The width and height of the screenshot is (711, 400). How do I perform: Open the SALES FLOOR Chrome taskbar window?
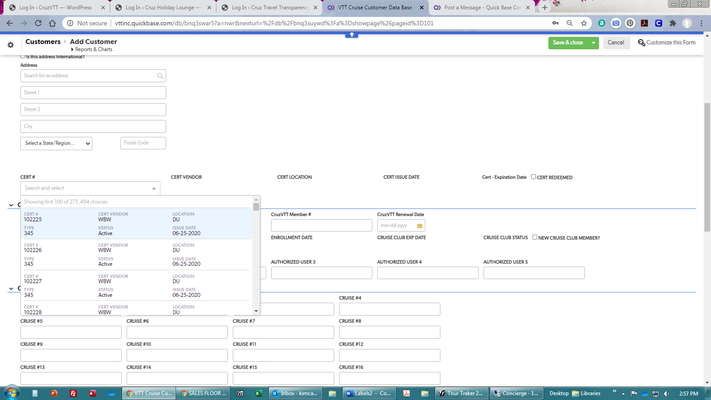[203, 393]
